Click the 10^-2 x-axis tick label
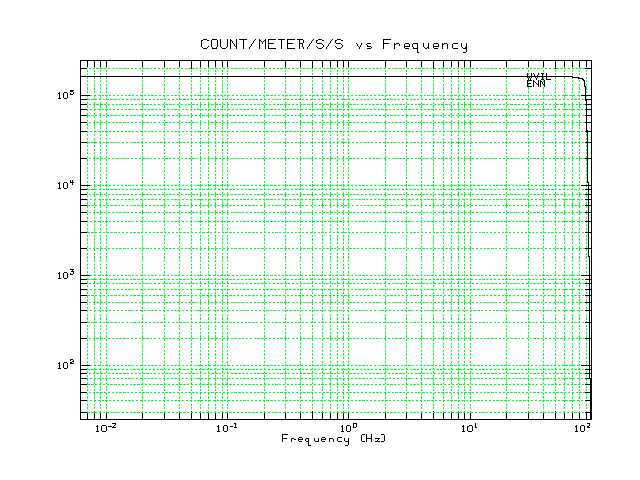This screenshot has height=480, width=640. (x=104, y=428)
